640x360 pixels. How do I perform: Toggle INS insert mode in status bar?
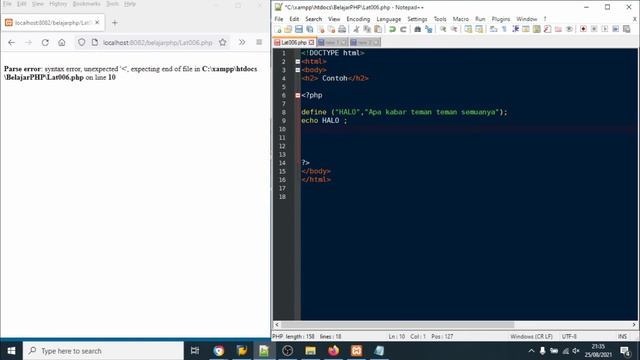point(622,337)
